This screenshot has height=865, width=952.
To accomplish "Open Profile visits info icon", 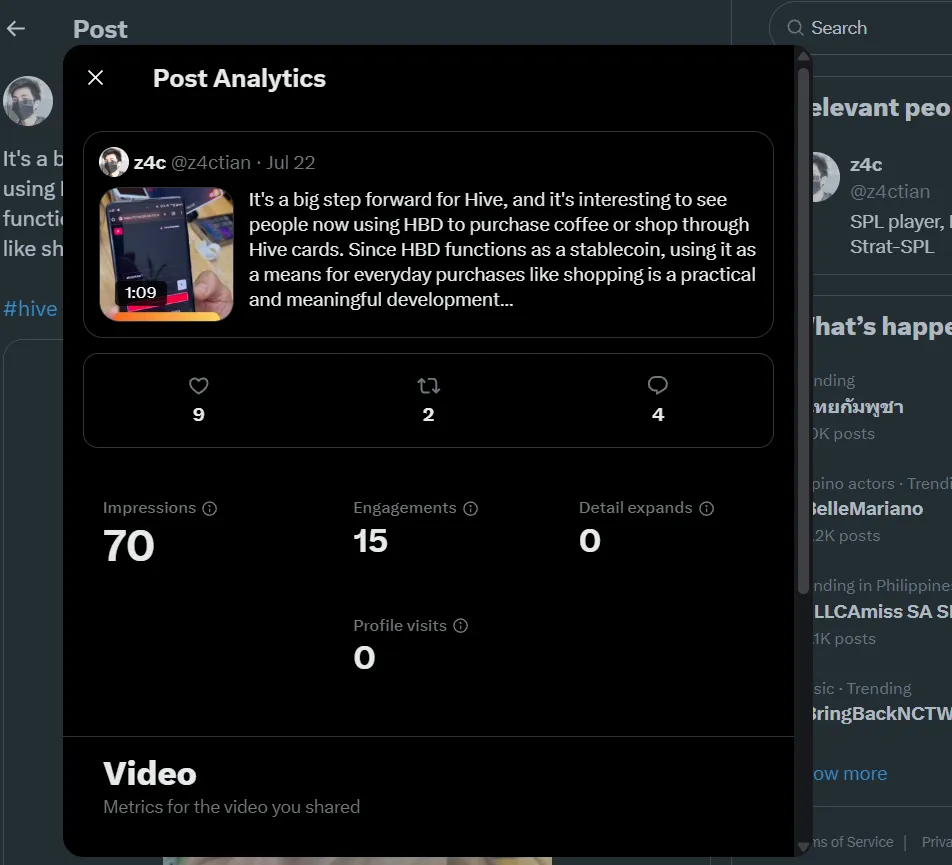I will click(461, 626).
